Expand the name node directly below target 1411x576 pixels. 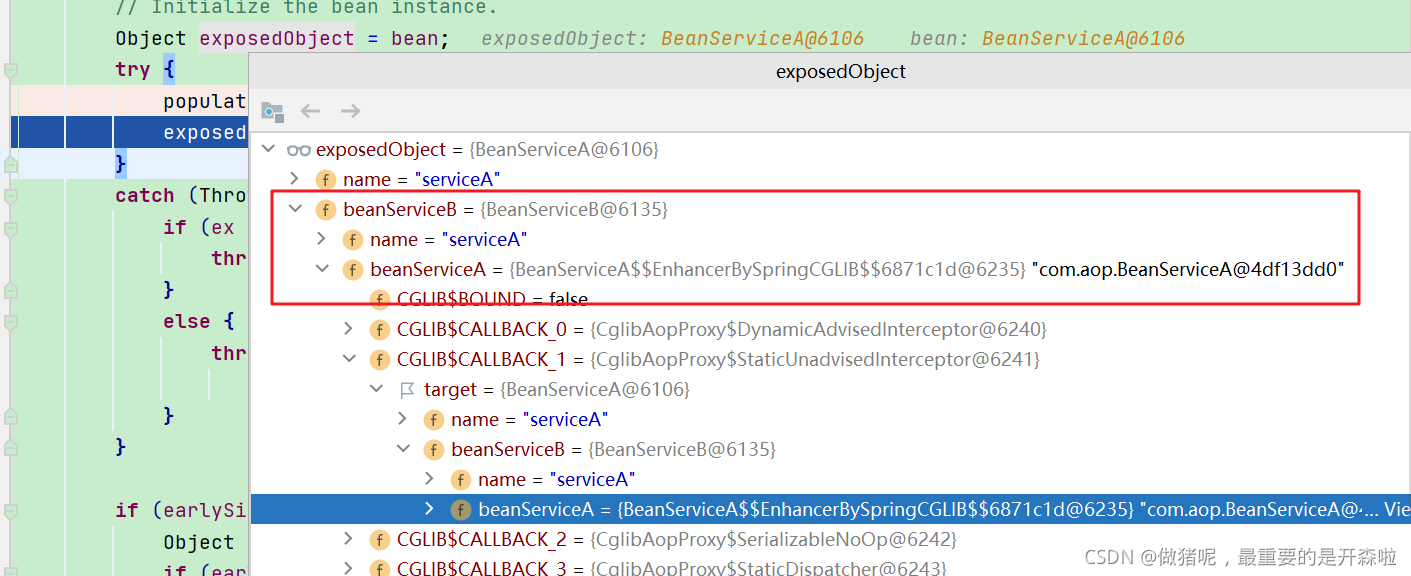402,419
